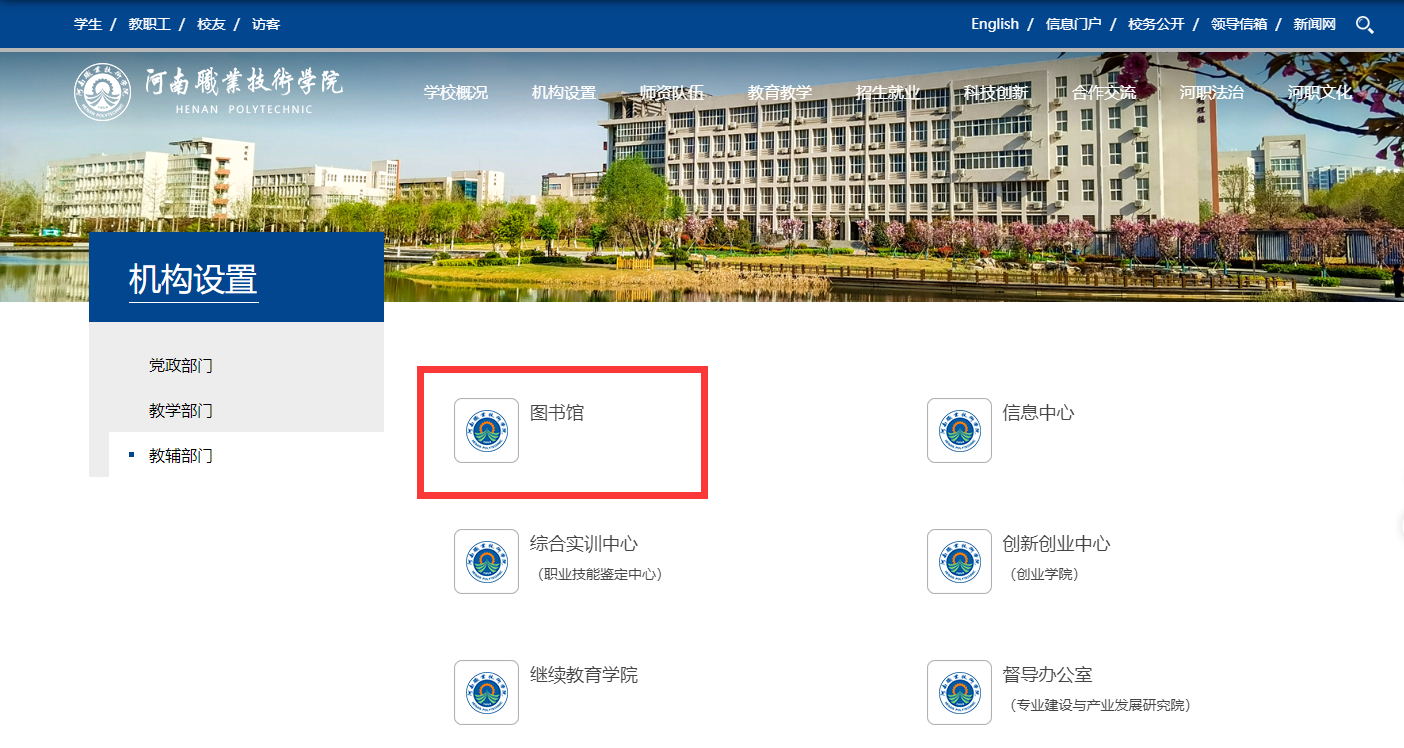The width and height of the screenshot is (1404, 748).
Task: Click the Henan Polytechnic logo
Action: click(x=208, y=92)
